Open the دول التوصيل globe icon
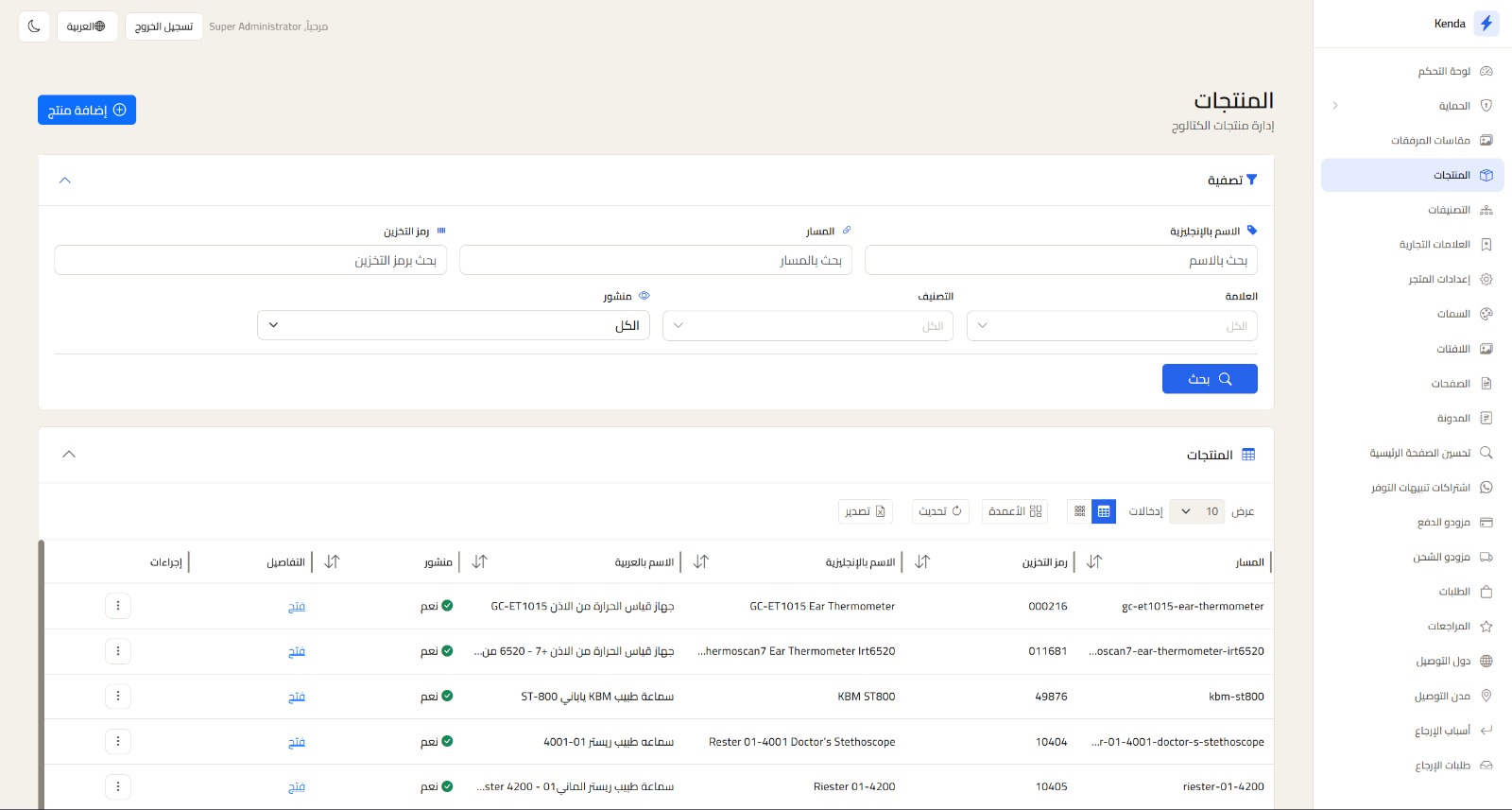Image resolution: width=1512 pixels, height=810 pixels. [x=1486, y=661]
